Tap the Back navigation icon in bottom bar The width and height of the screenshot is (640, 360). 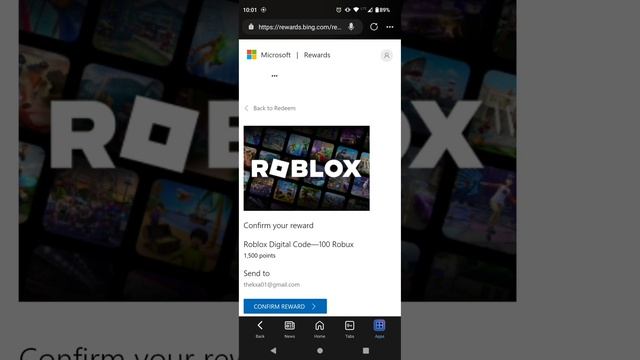coord(260,329)
